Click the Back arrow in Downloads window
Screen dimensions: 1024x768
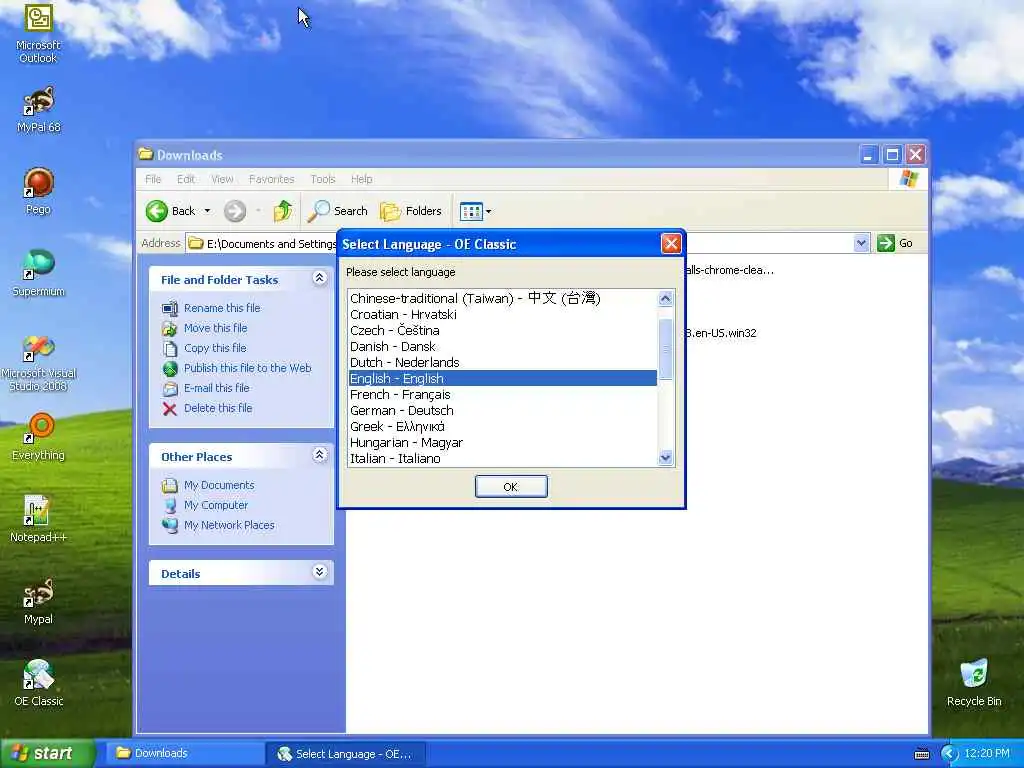[170, 211]
